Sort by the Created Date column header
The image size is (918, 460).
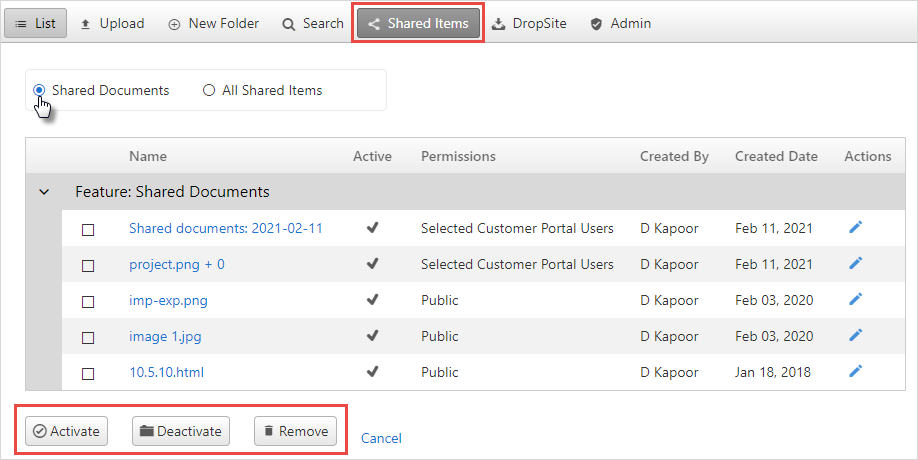[x=776, y=156]
